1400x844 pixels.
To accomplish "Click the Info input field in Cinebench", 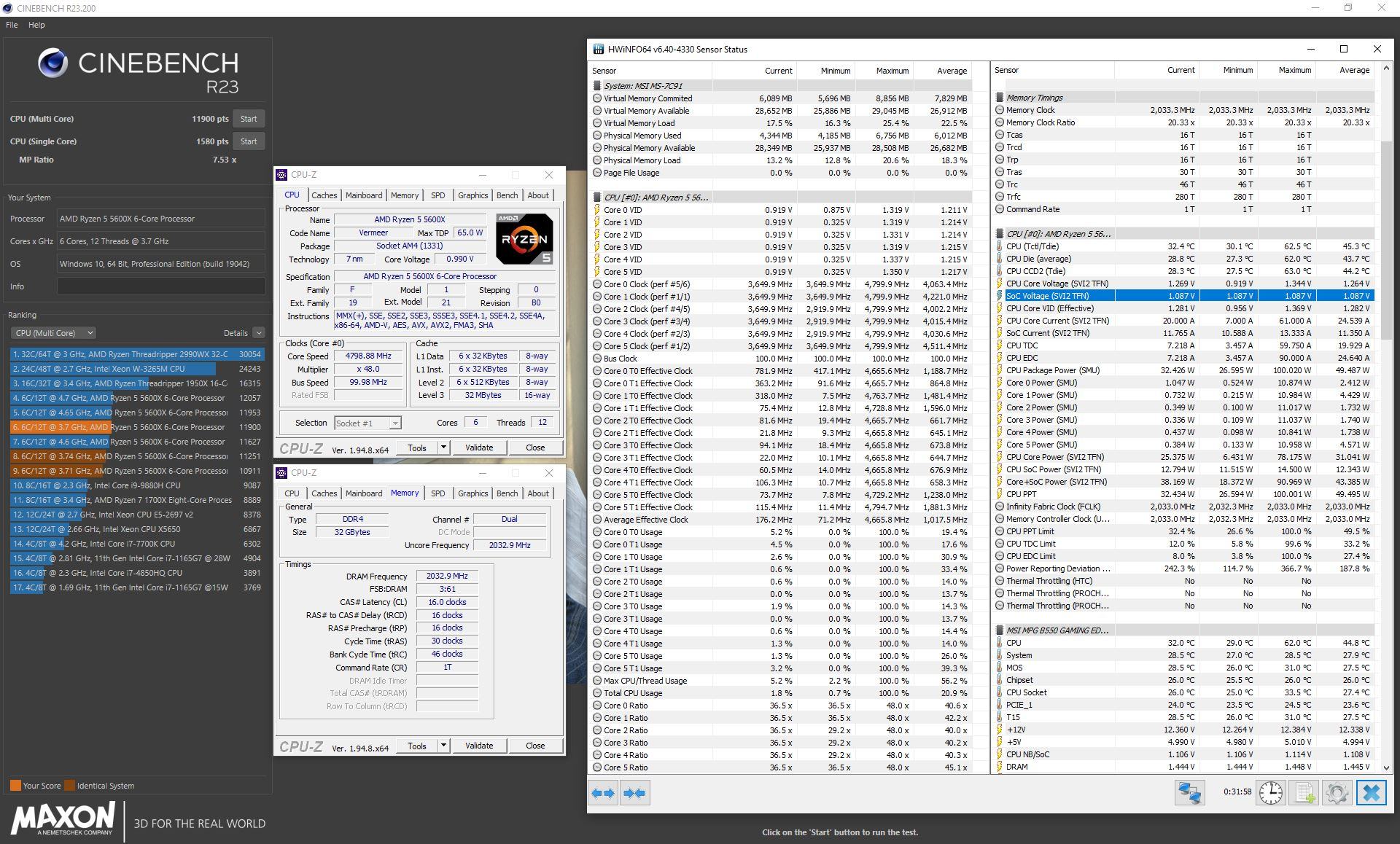I will [x=161, y=286].
